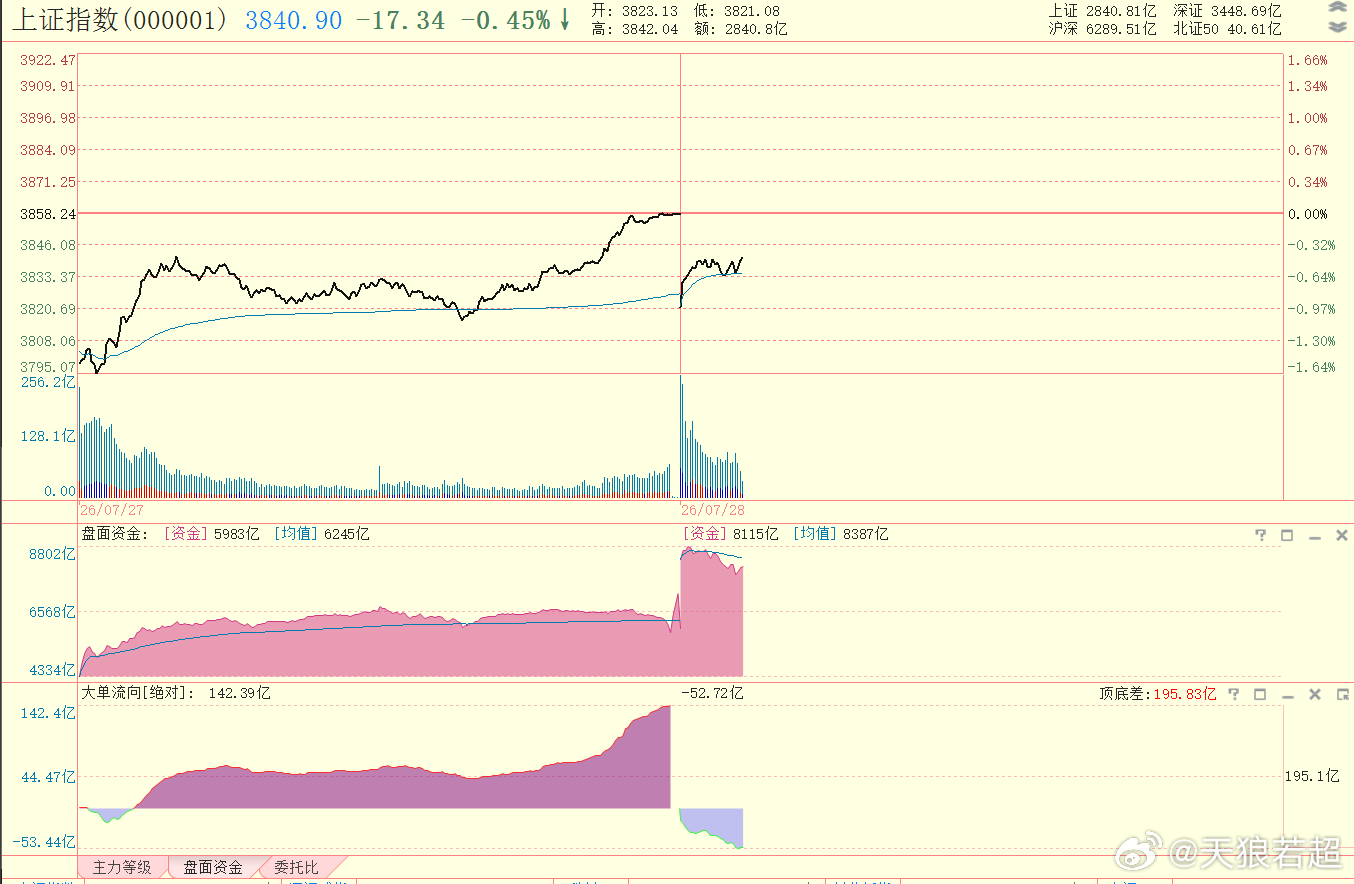Viewport: 1354px width, 884px height.
Task: Click the 6568亿 funds axis label
Action: point(52,612)
